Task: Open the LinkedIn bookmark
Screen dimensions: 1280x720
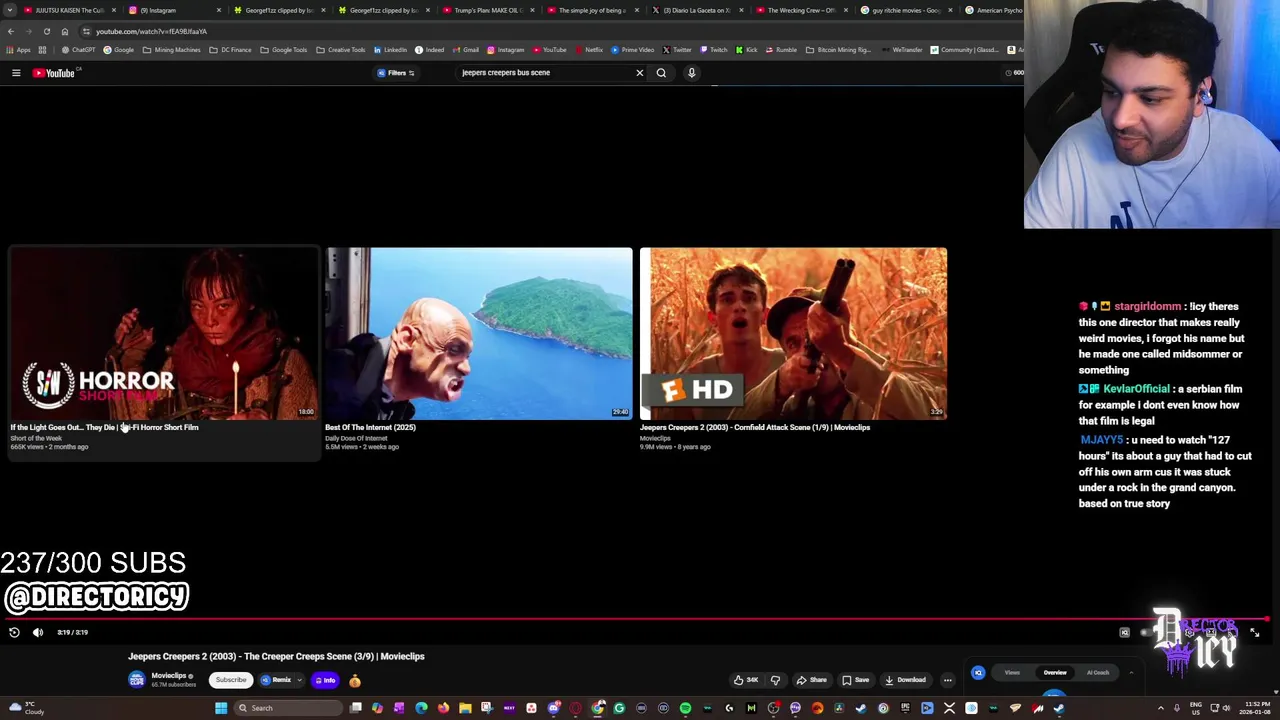Action: [390, 50]
